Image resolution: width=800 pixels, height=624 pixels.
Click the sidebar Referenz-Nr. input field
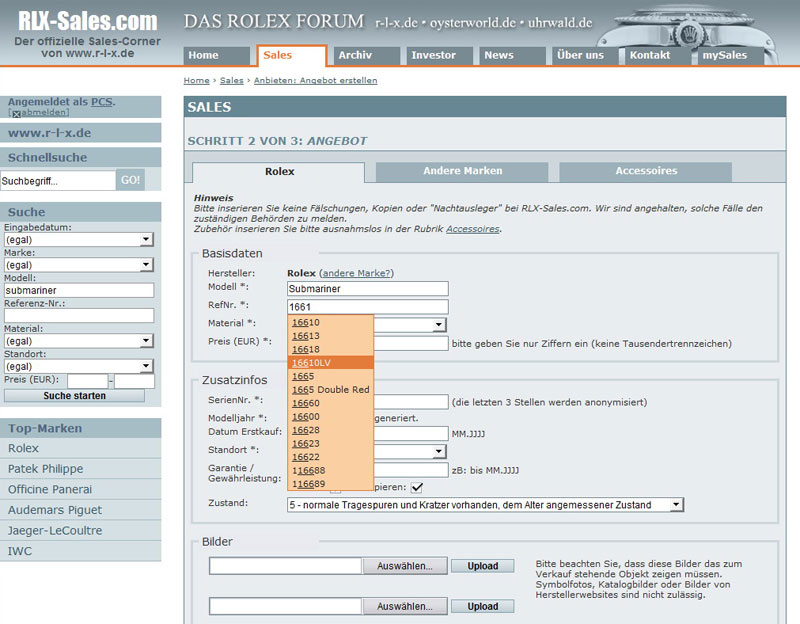[x=79, y=315]
